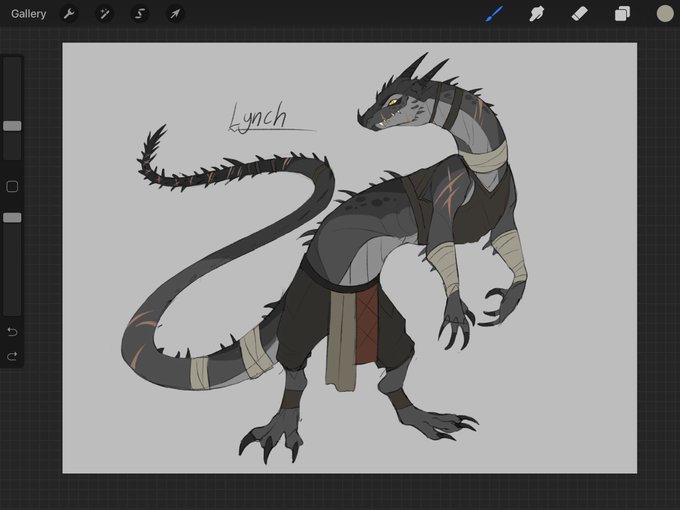Open the Actions wrench menu
The image size is (680, 510).
pos(69,14)
